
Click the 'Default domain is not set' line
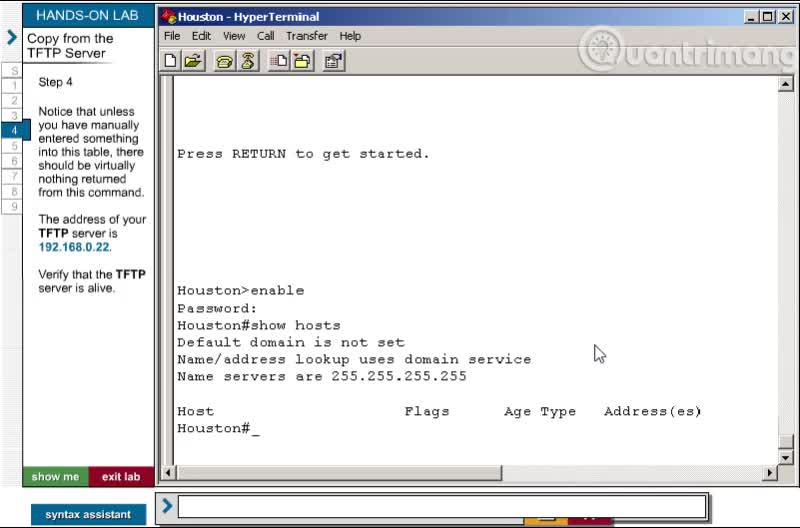pos(291,342)
